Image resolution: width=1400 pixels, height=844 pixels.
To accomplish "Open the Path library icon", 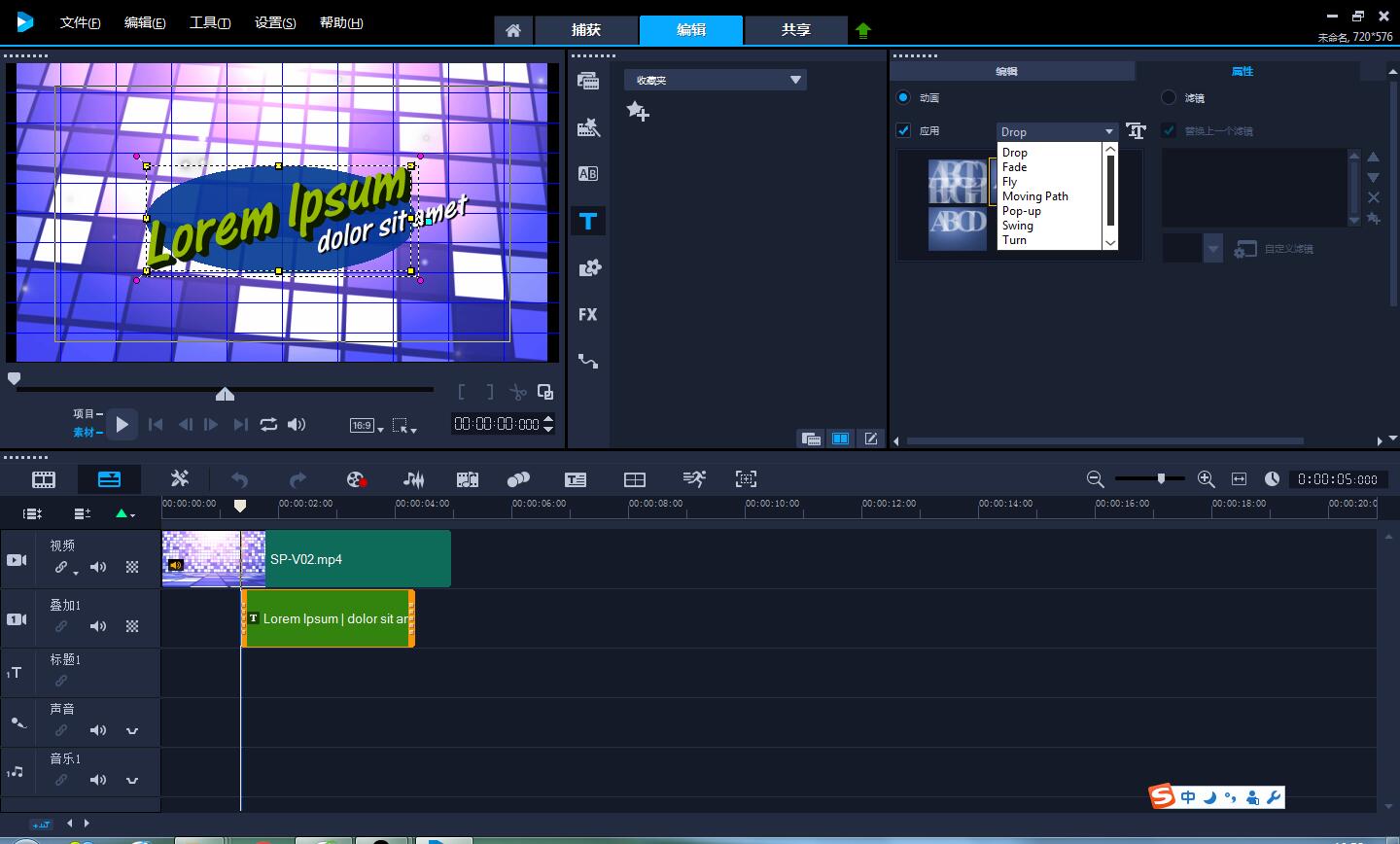I will tap(588, 361).
